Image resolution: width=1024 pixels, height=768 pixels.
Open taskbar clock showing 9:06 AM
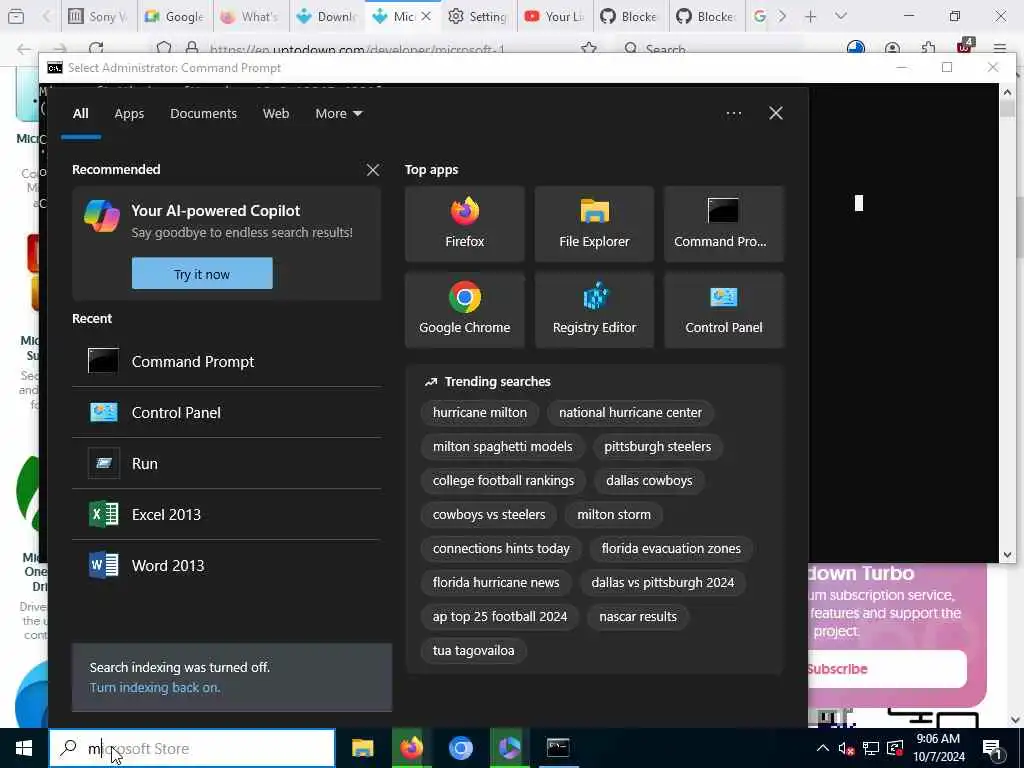938,748
